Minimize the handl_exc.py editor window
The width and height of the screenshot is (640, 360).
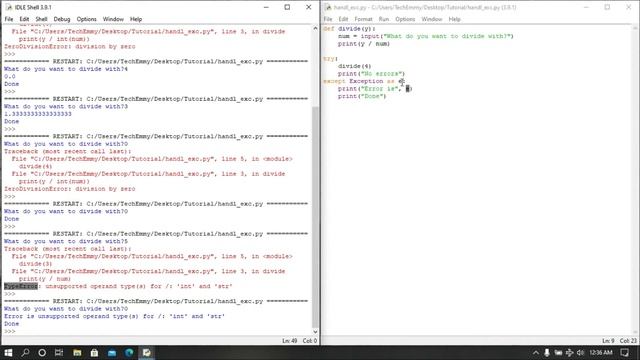coord(586,7)
